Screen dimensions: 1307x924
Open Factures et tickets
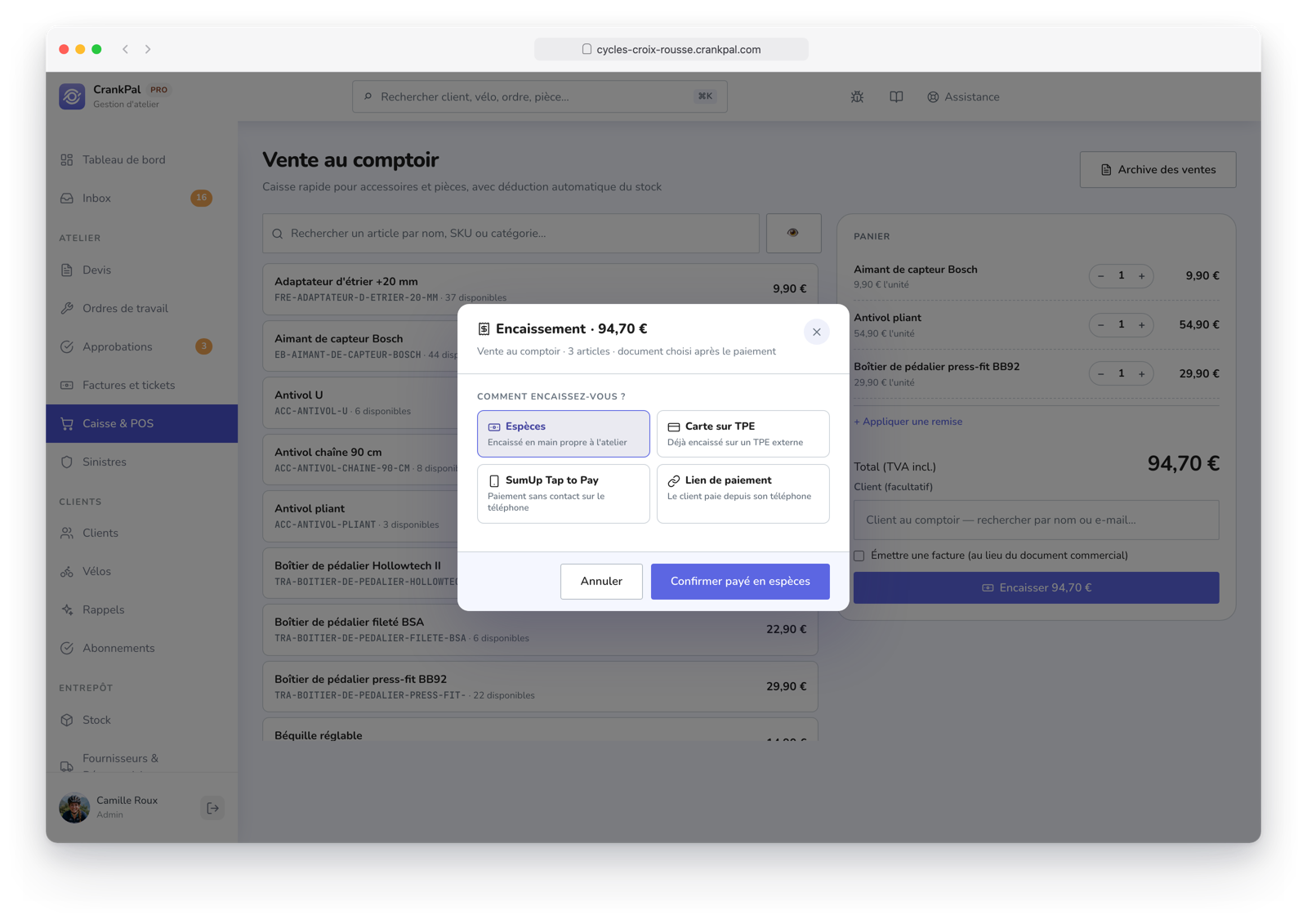[141, 385]
